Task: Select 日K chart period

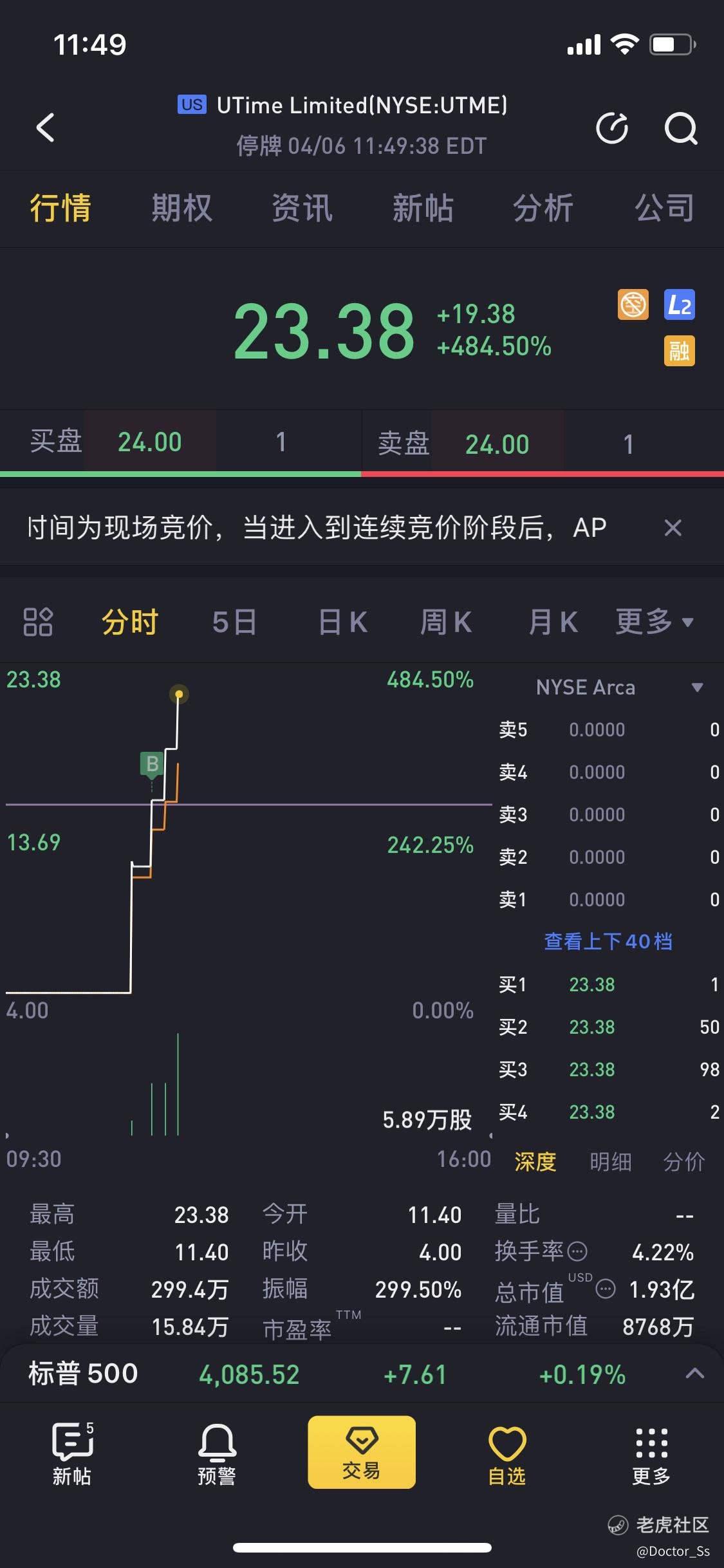Action: pos(342,622)
